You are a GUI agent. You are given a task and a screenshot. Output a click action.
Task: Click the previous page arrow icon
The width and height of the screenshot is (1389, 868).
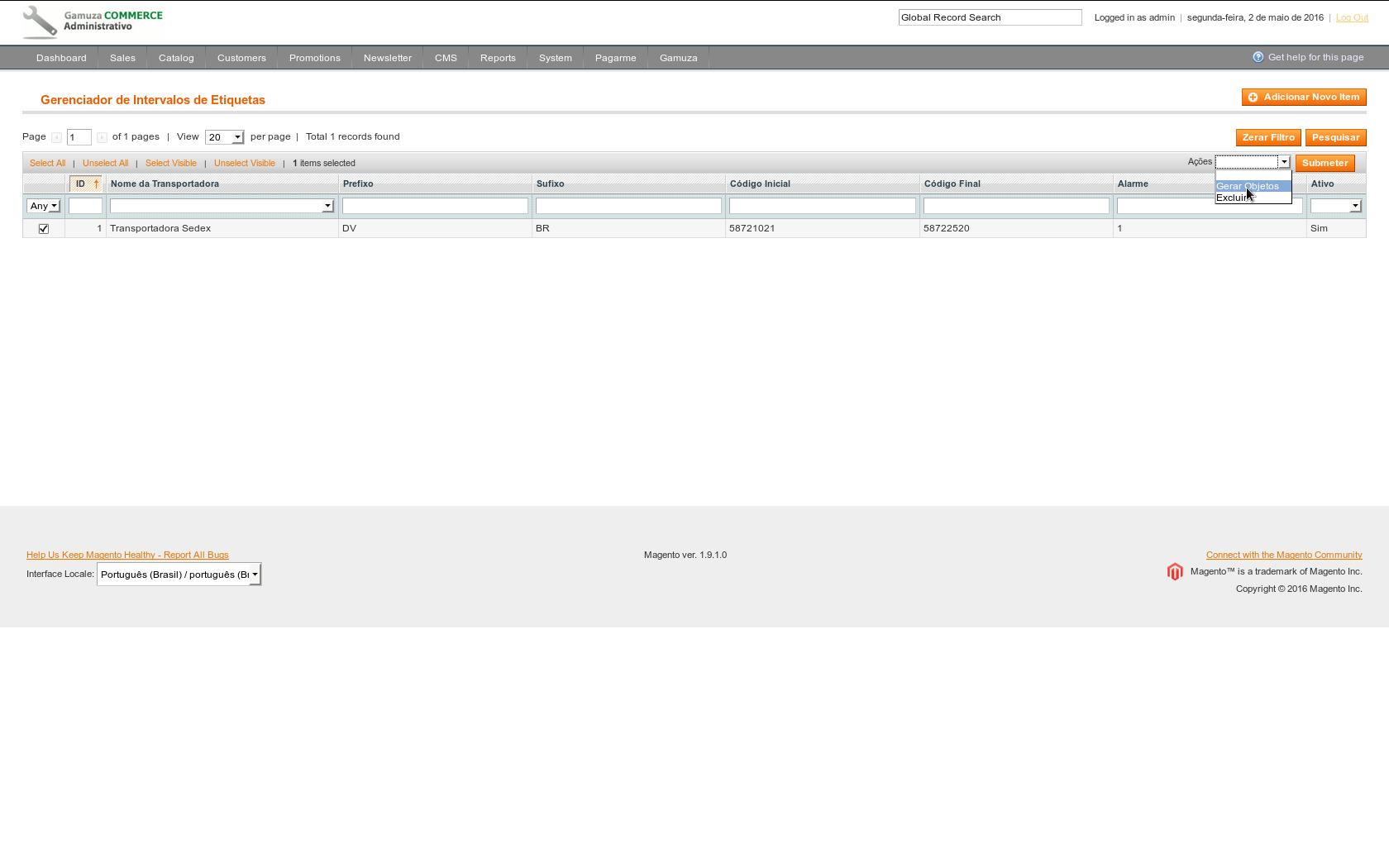click(56, 137)
